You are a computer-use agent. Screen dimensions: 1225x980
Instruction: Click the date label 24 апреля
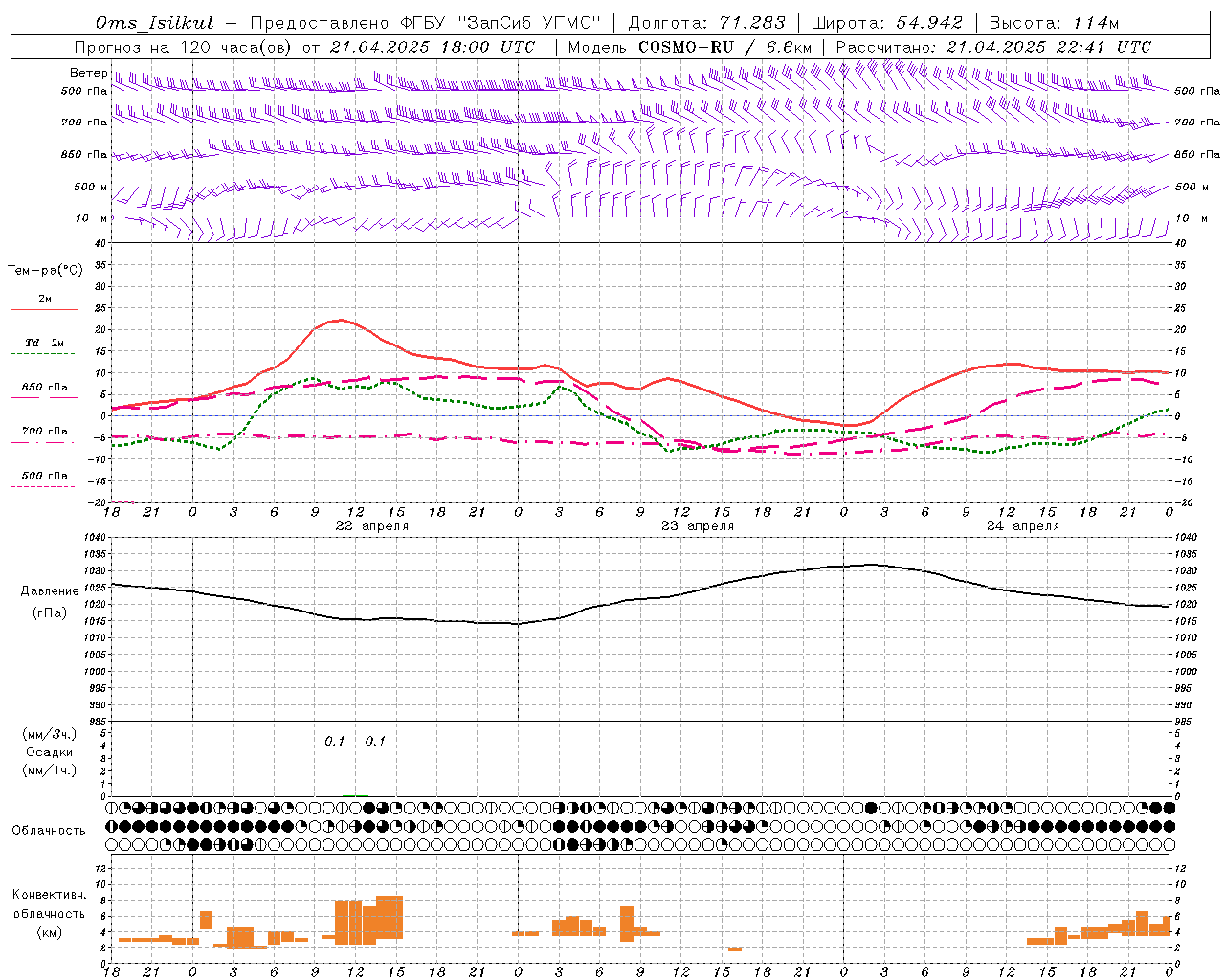[1022, 526]
